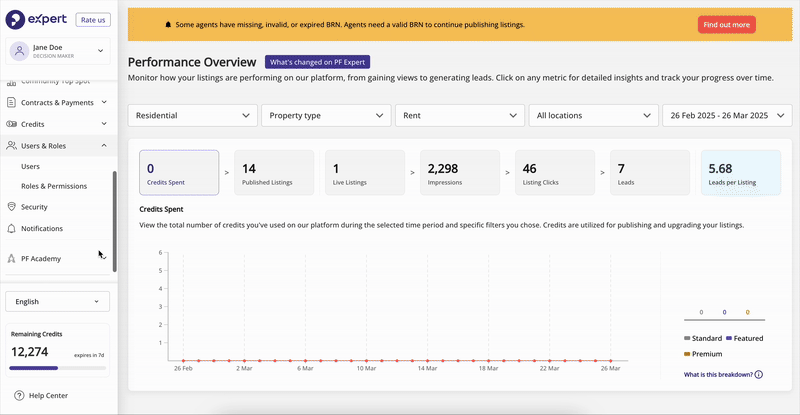This screenshot has width=800, height=415.
Task: Open the date range dropdown
Action: pos(727,115)
